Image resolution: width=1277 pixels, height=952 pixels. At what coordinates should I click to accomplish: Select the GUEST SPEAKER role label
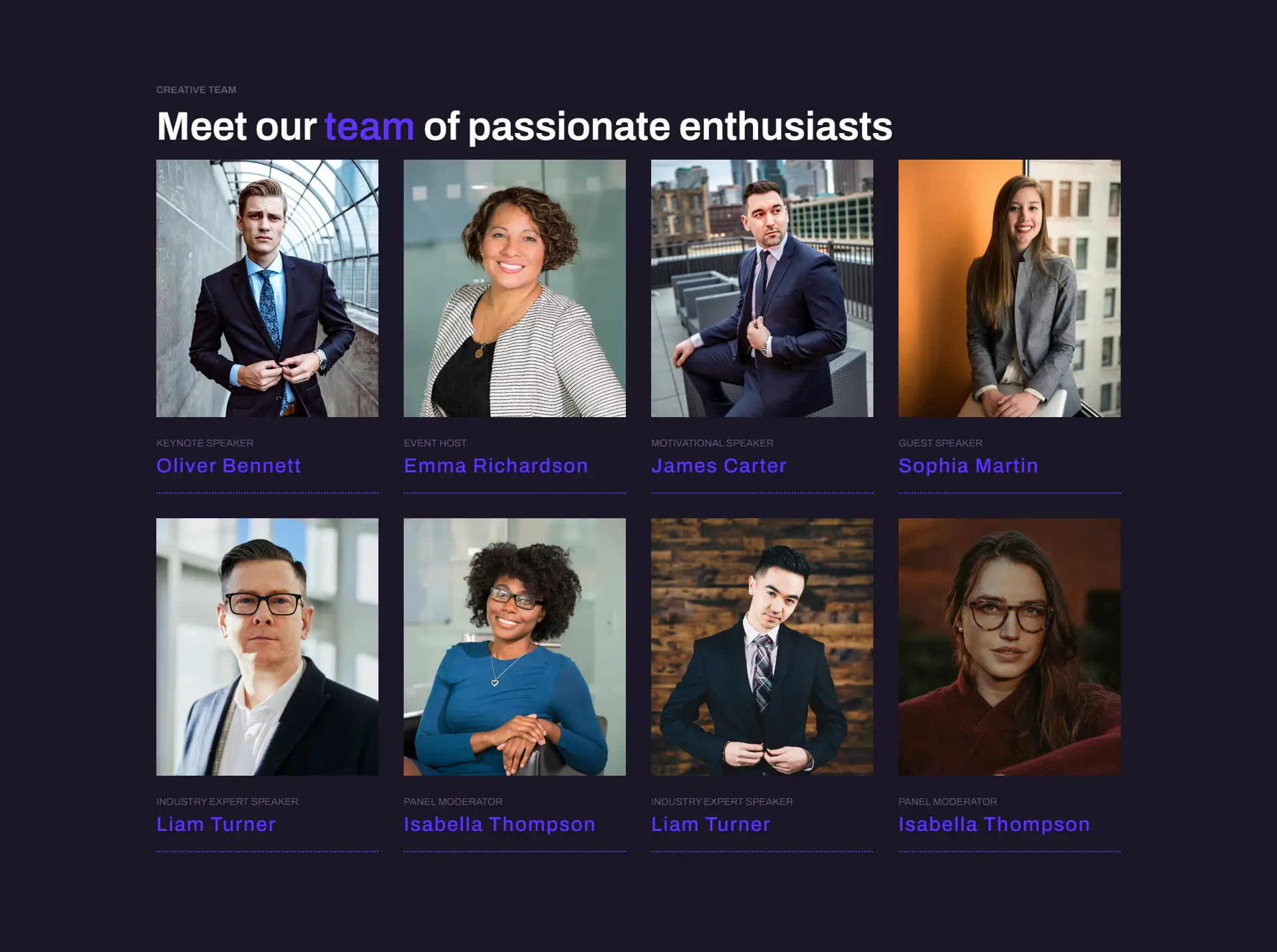940,443
